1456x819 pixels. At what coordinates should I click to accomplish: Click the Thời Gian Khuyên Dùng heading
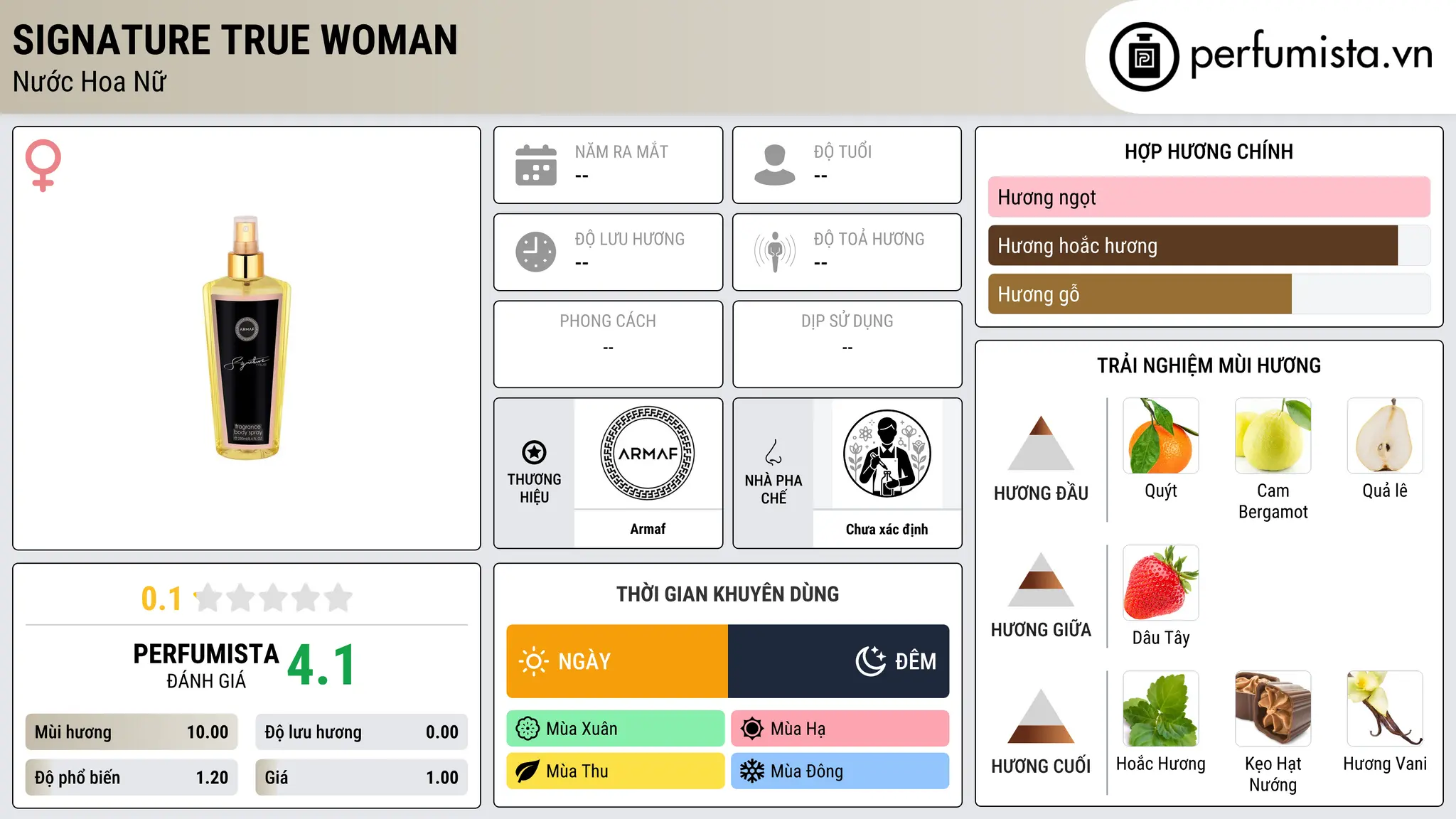pyautogui.click(x=727, y=594)
